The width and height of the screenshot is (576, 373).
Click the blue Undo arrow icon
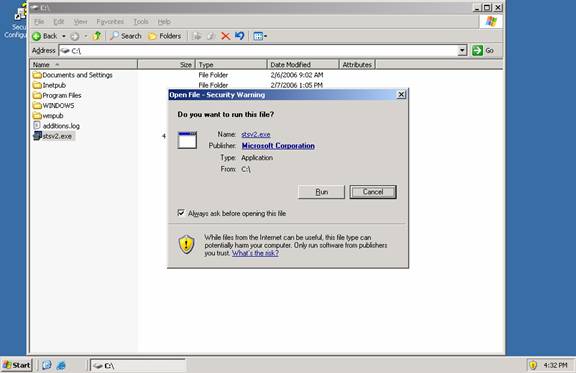click(x=240, y=36)
